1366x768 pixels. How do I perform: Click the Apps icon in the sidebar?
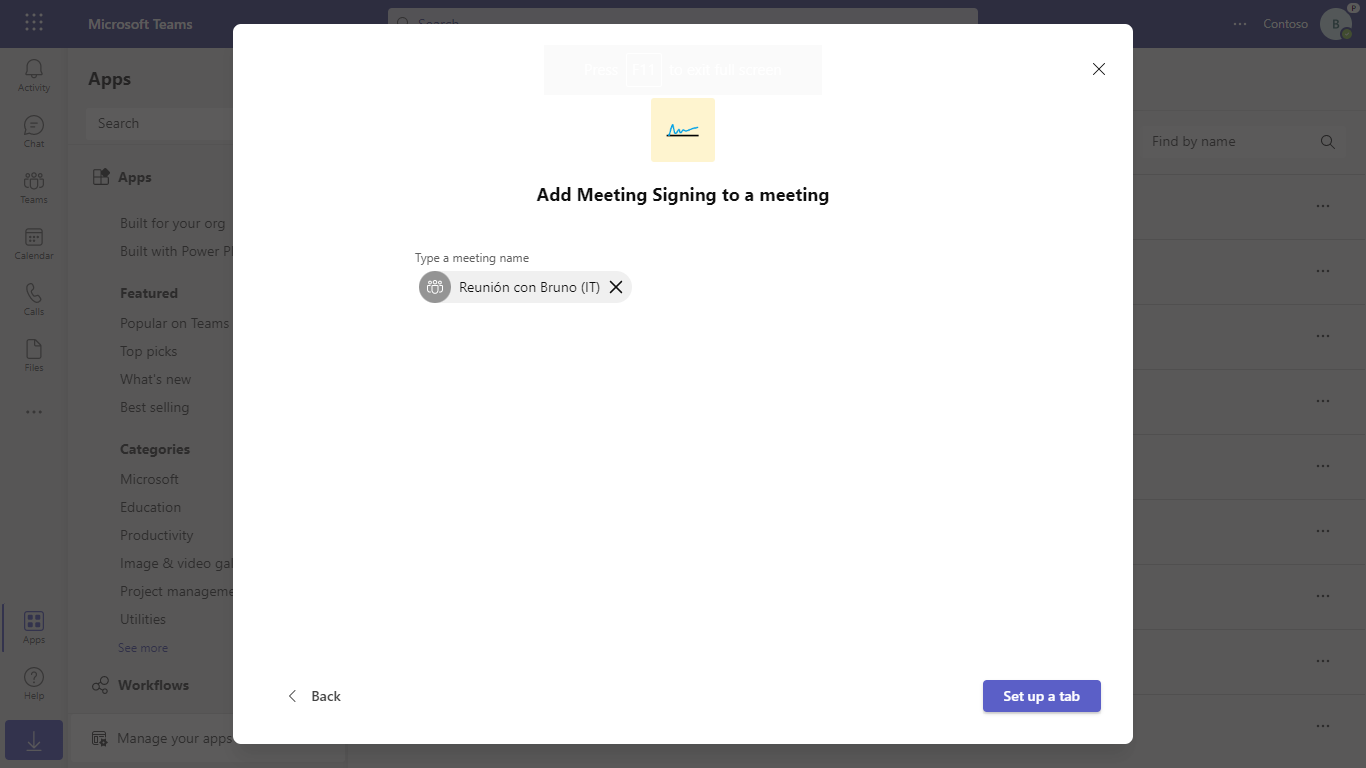(33, 627)
